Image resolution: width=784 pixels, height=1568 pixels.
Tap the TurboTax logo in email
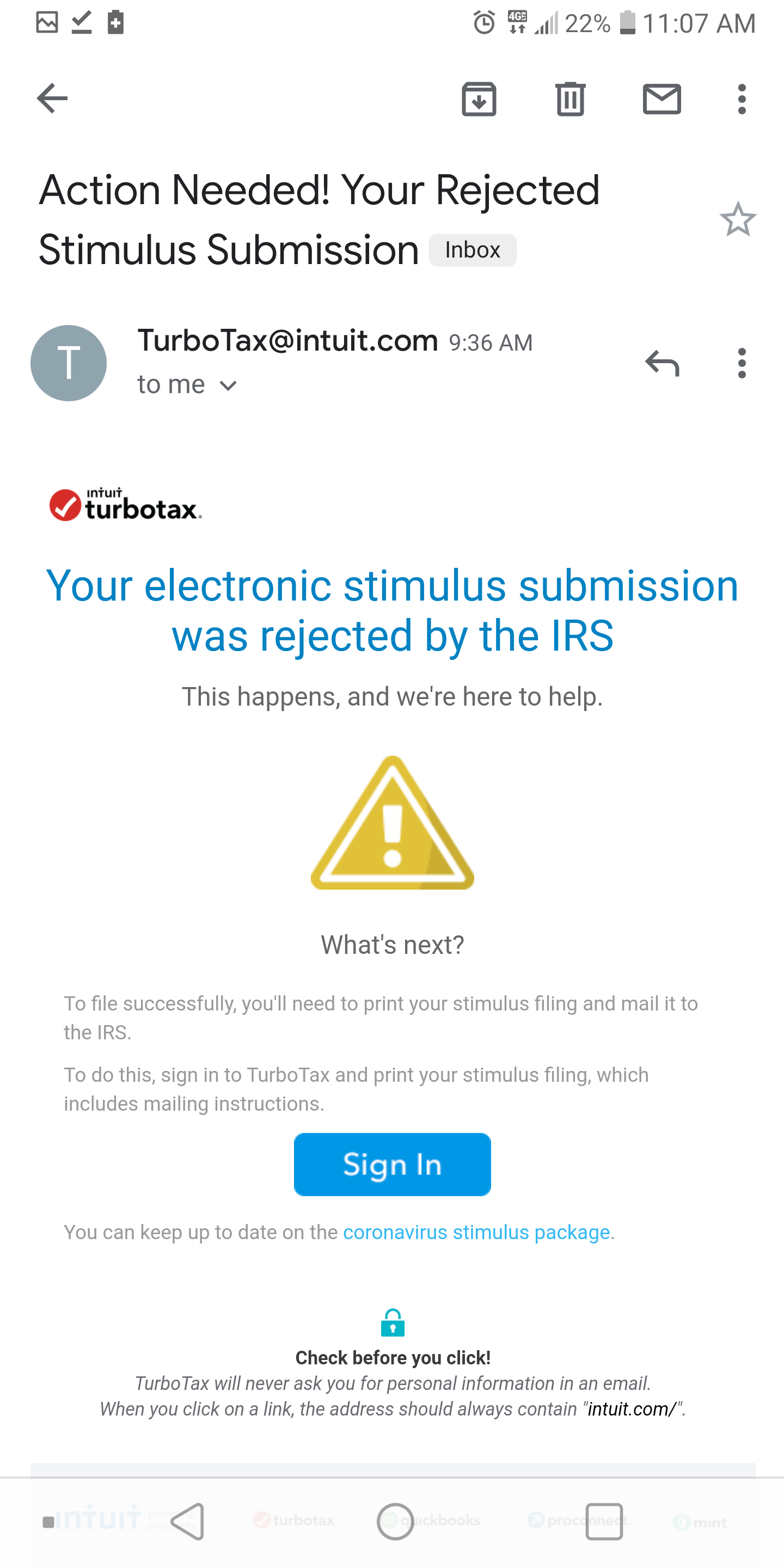click(125, 505)
